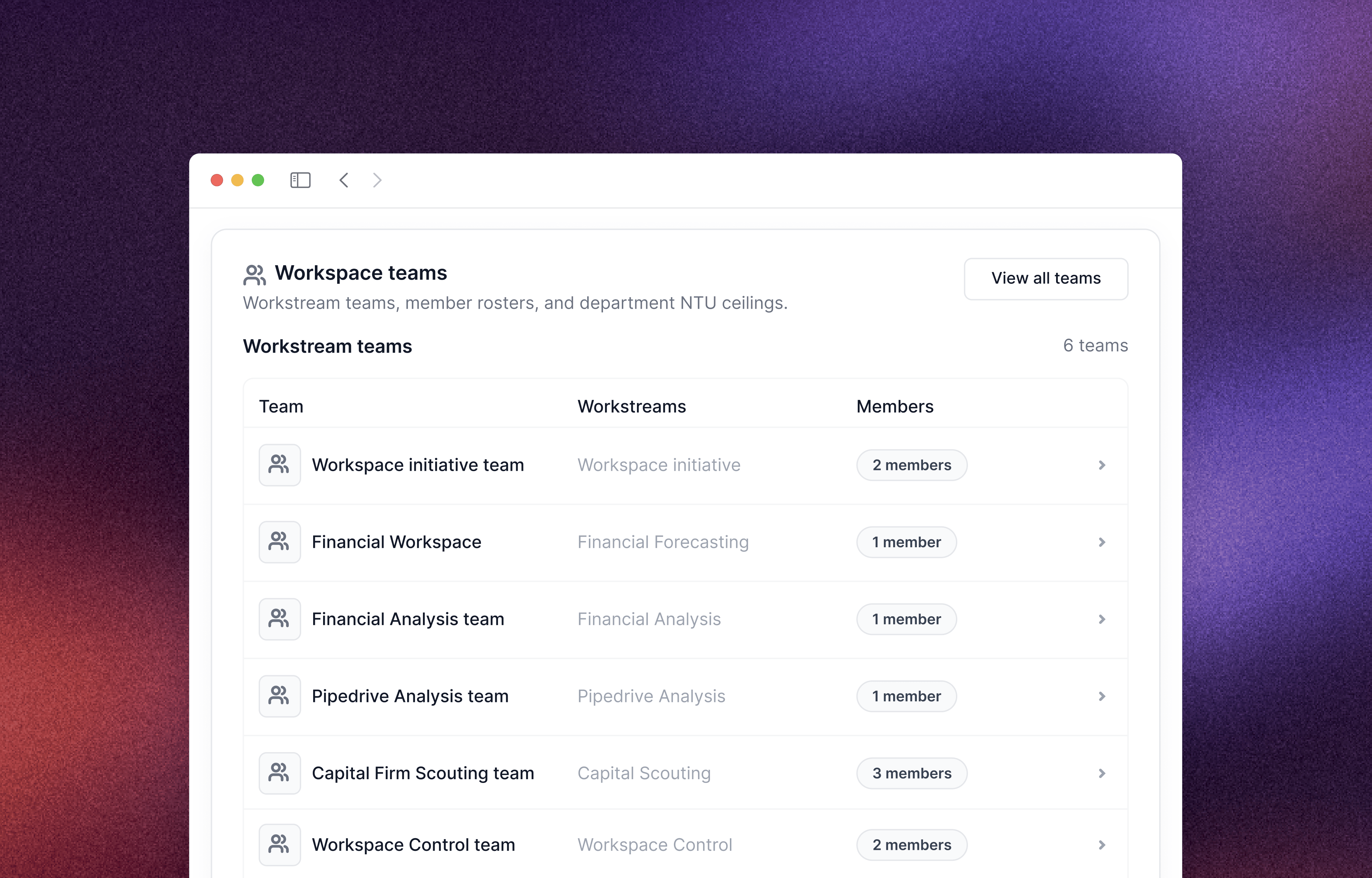Toggle the sidebar panel icon
Screen dimensions: 1372x878
300,180
